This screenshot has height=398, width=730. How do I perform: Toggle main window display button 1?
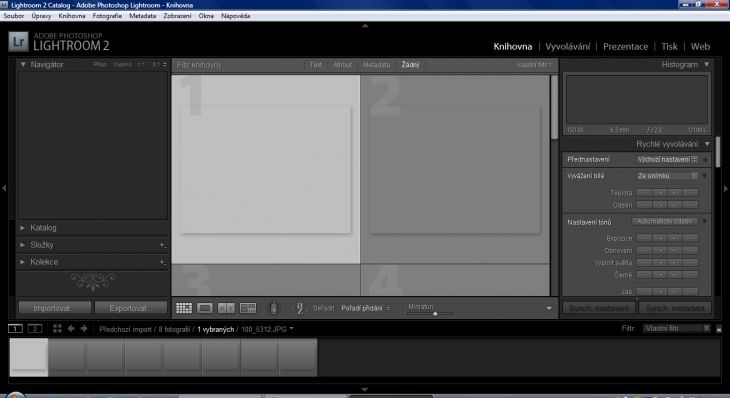coord(15,329)
